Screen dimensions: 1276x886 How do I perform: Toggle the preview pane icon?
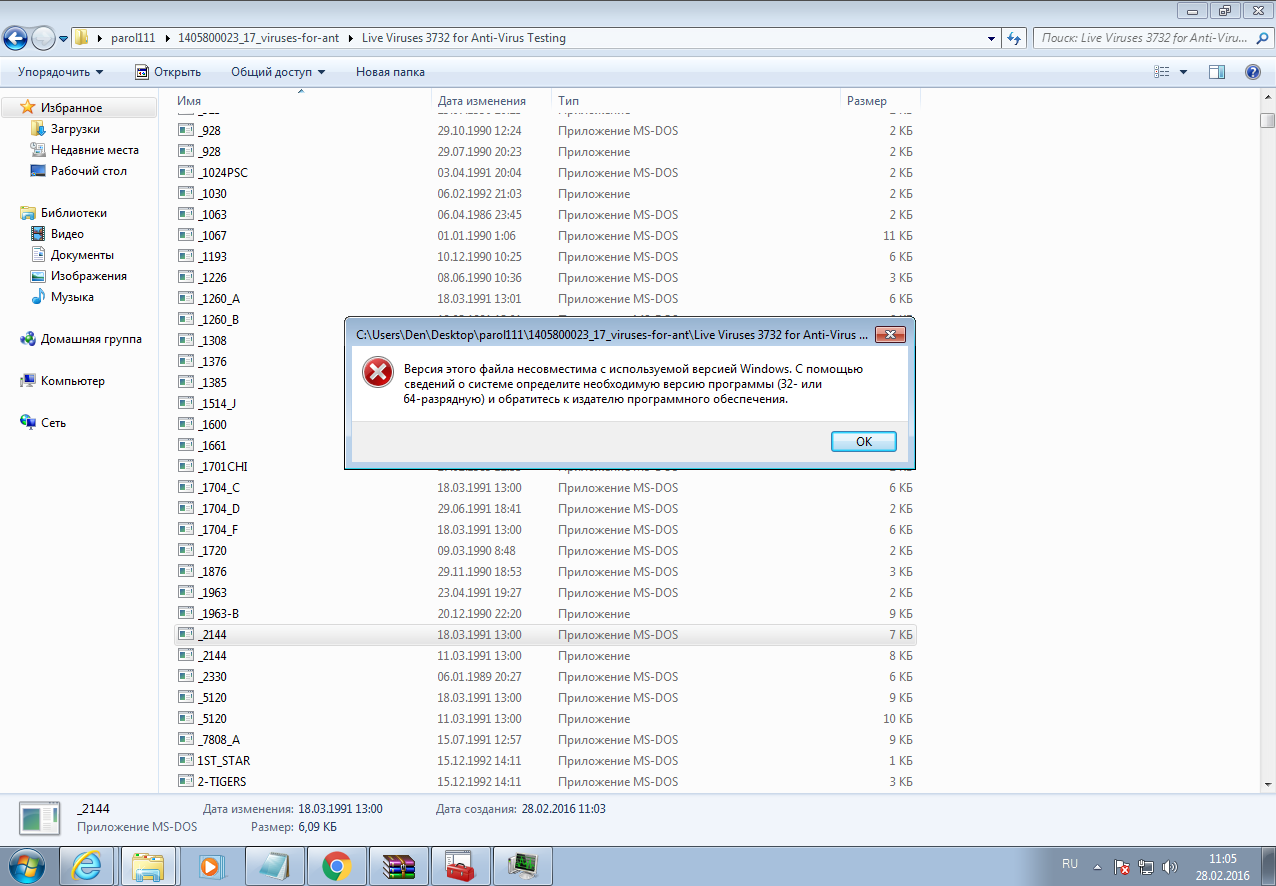pos(1217,72)
